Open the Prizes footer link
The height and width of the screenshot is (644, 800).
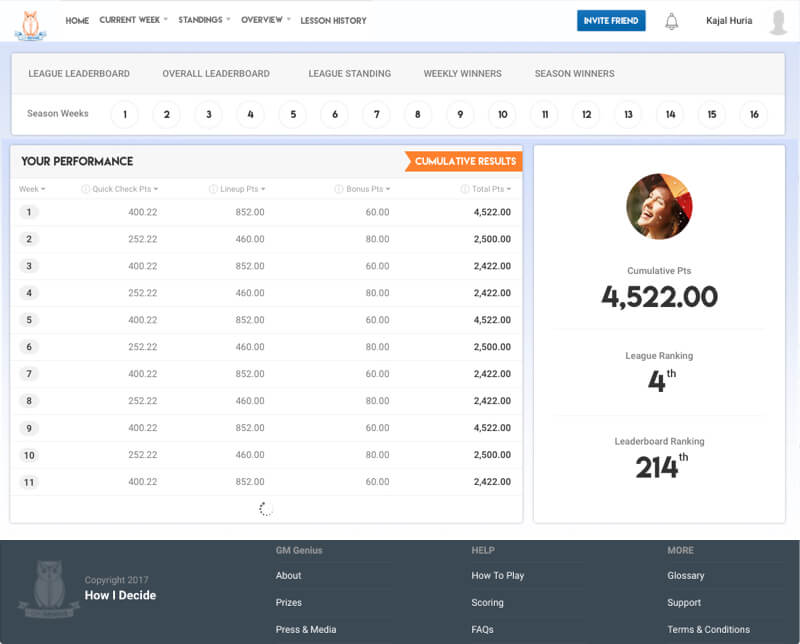[x=289, y=602]
